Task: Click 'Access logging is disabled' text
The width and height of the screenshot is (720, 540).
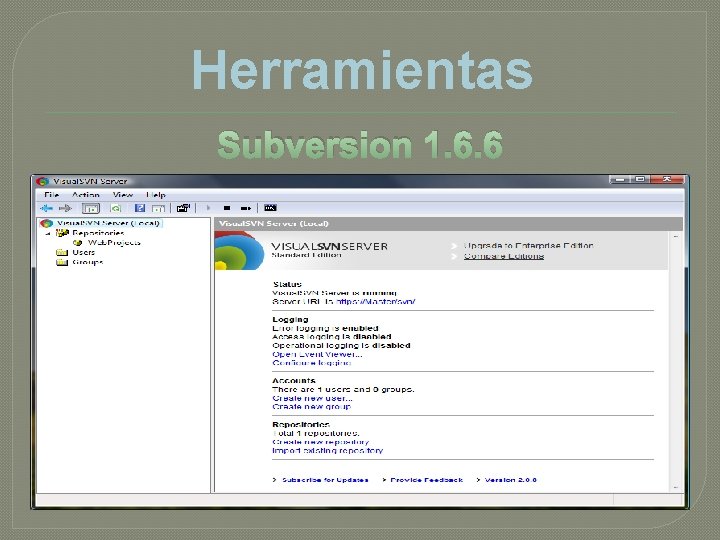Action: point(332,337)
